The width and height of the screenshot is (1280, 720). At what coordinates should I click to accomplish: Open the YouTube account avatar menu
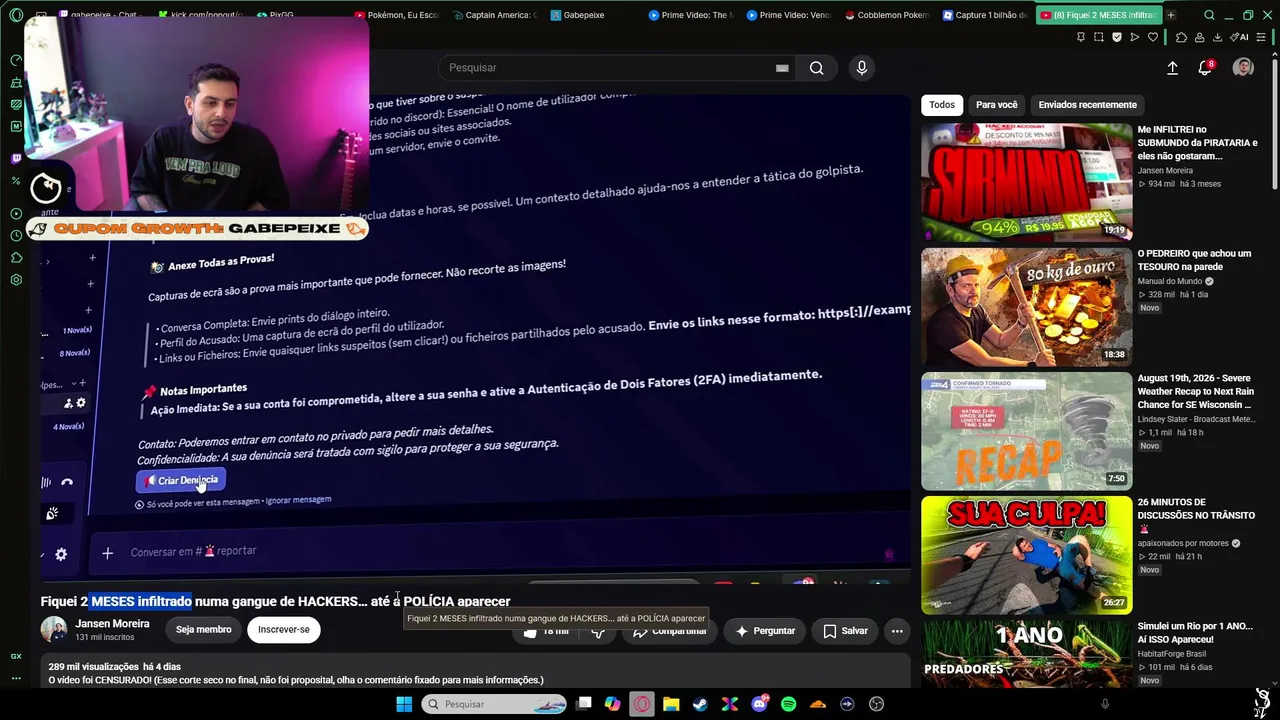click(x=1243, y=67)
